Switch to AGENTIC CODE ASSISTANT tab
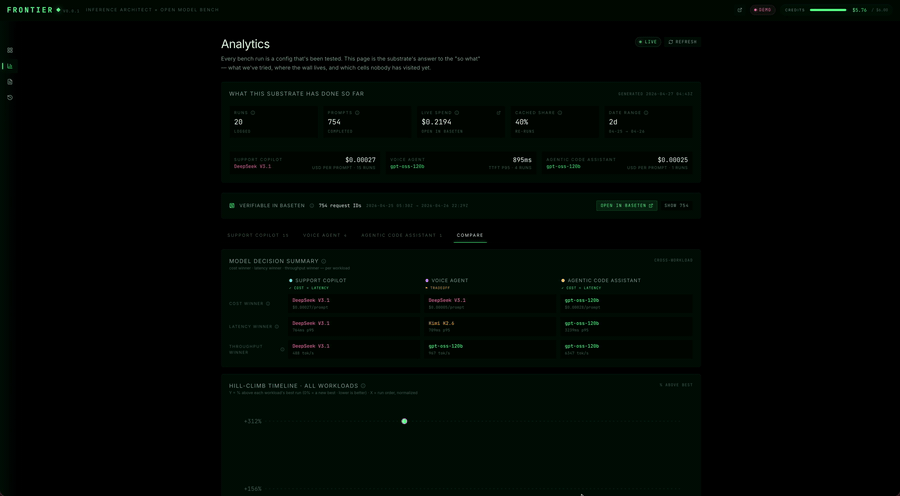Image resolution: width=900 pixels, height=496 pixels. 402,235
